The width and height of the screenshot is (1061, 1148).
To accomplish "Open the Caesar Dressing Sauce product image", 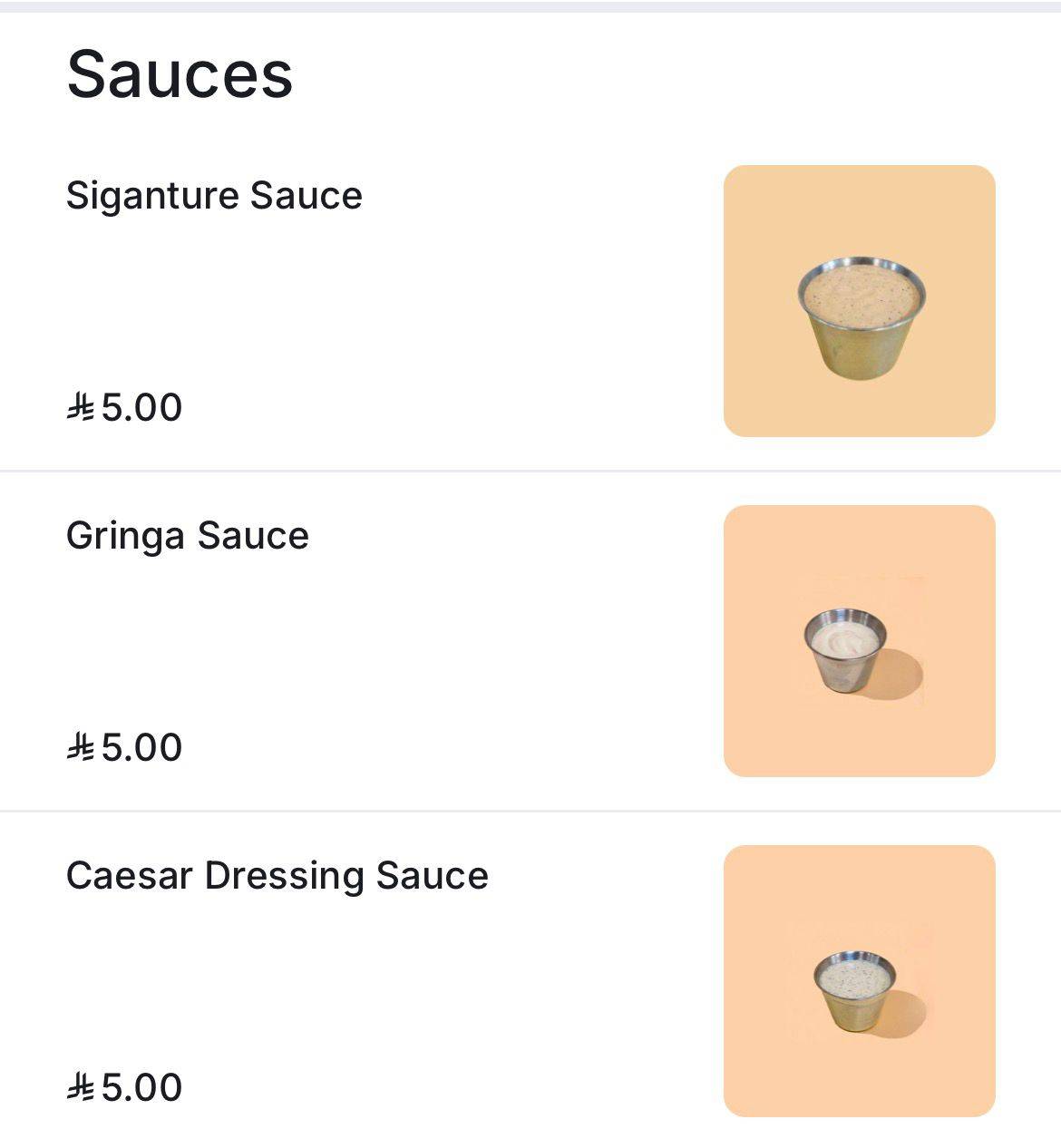I will 859,981.
